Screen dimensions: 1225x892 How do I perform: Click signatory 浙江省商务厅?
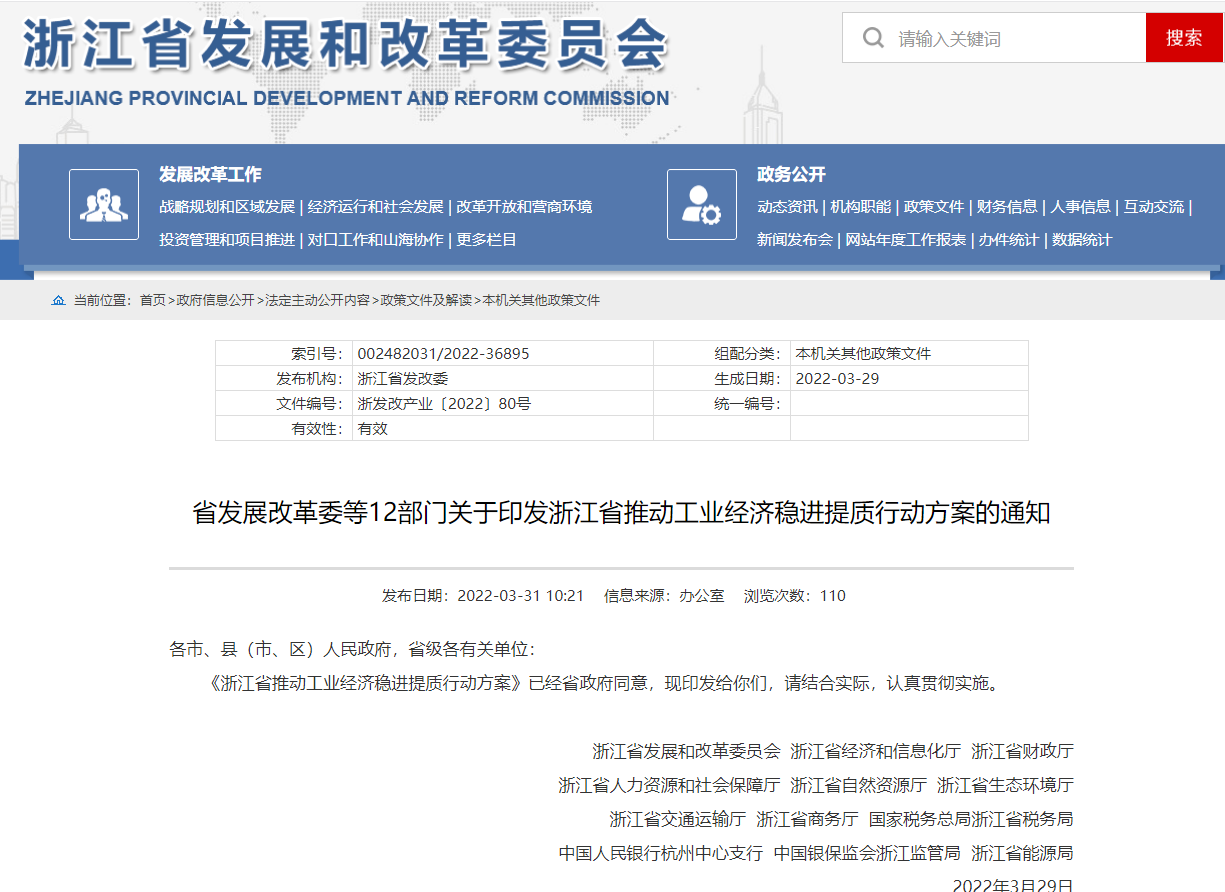point(807,819)
